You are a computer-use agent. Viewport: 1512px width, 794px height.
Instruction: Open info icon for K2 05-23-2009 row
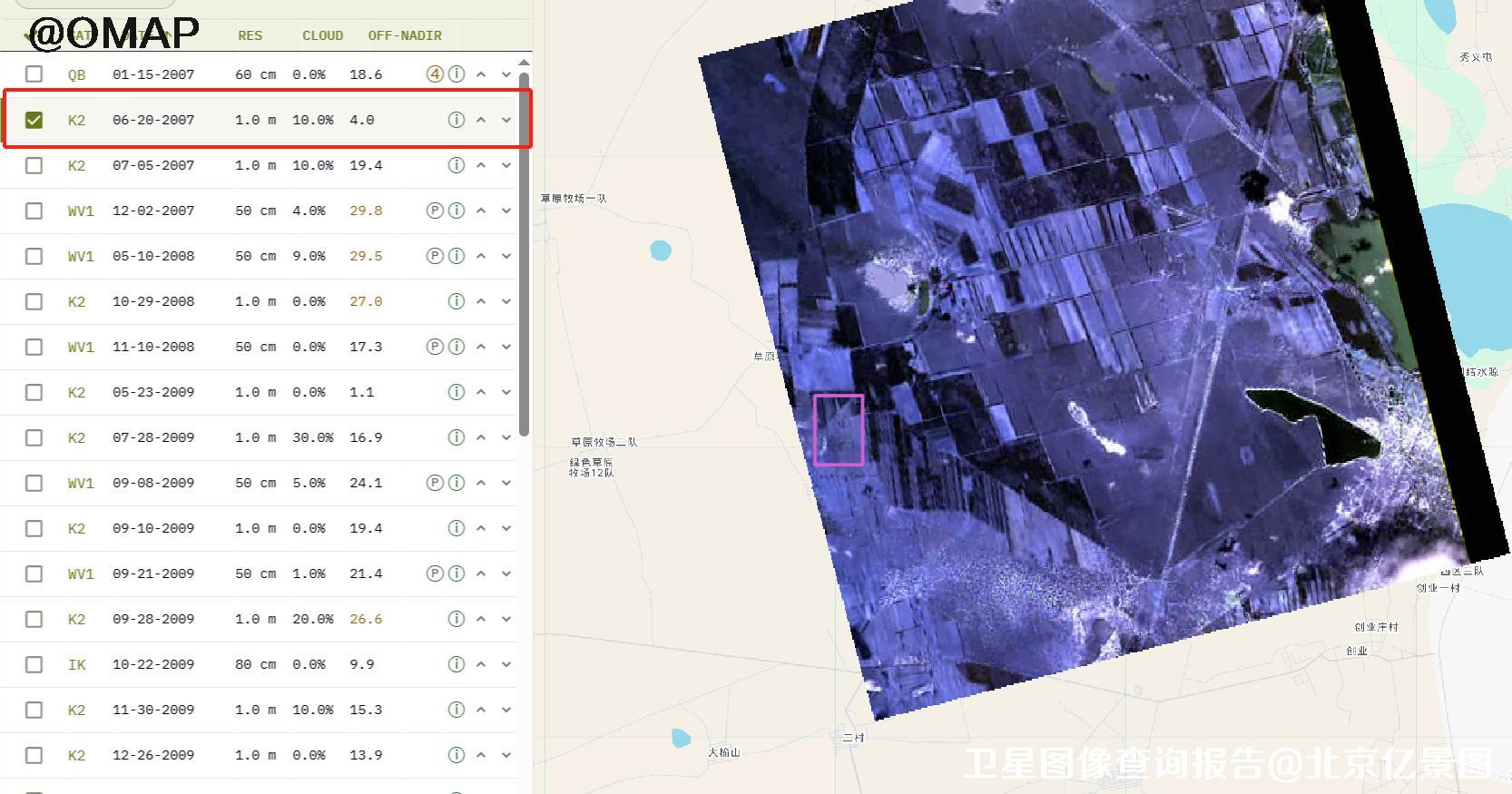tap(457, 392)
